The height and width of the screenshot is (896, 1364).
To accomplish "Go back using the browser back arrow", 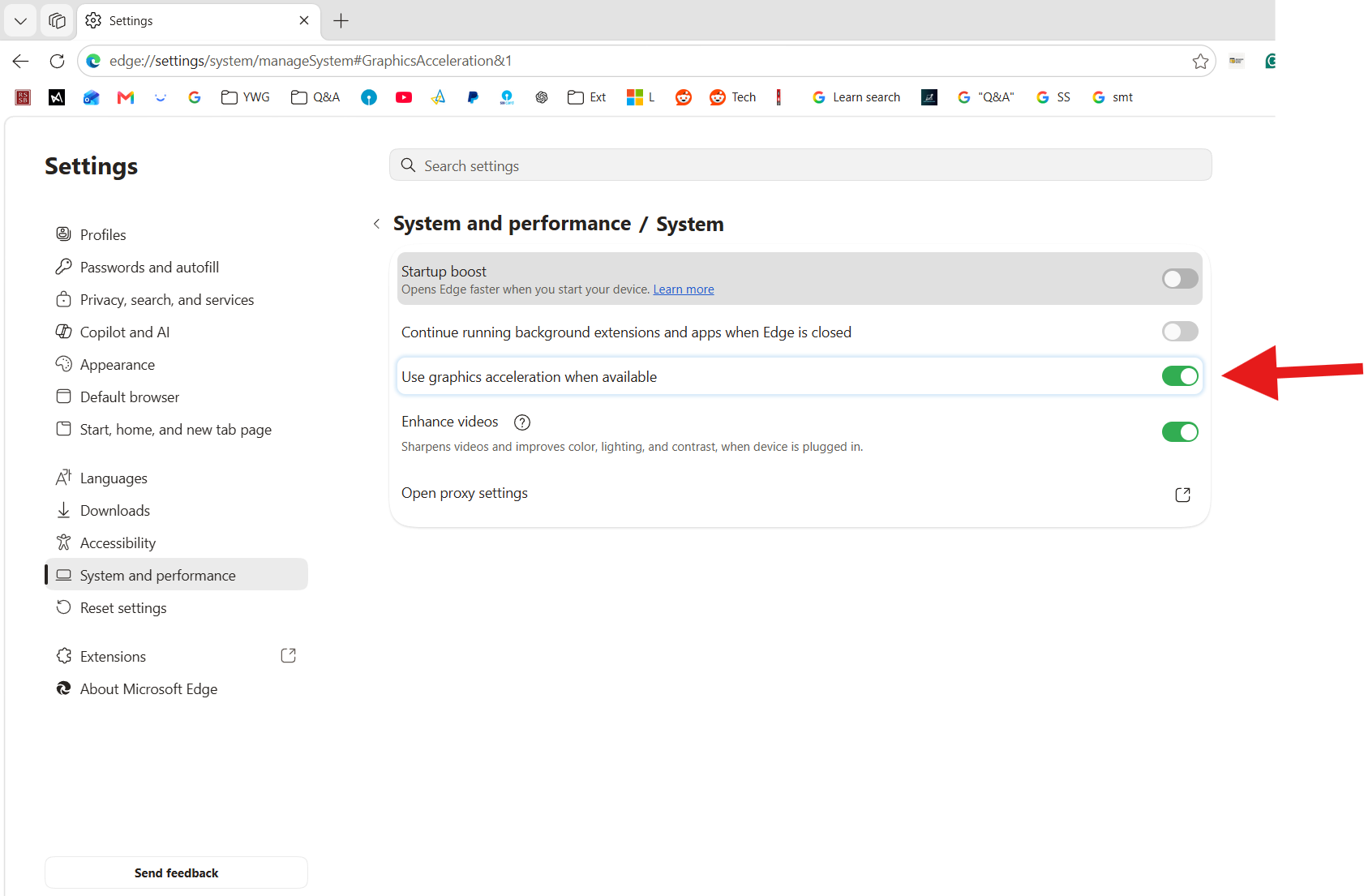I will tap(21, 61).
